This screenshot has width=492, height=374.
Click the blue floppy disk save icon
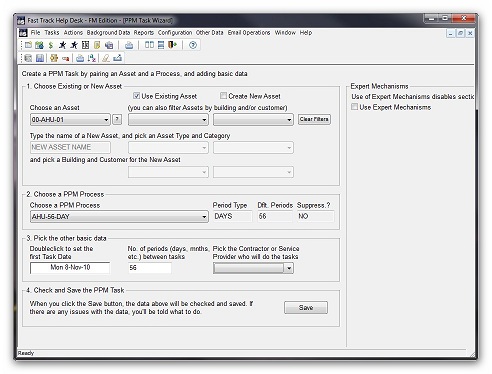click(x=40, y=58)
